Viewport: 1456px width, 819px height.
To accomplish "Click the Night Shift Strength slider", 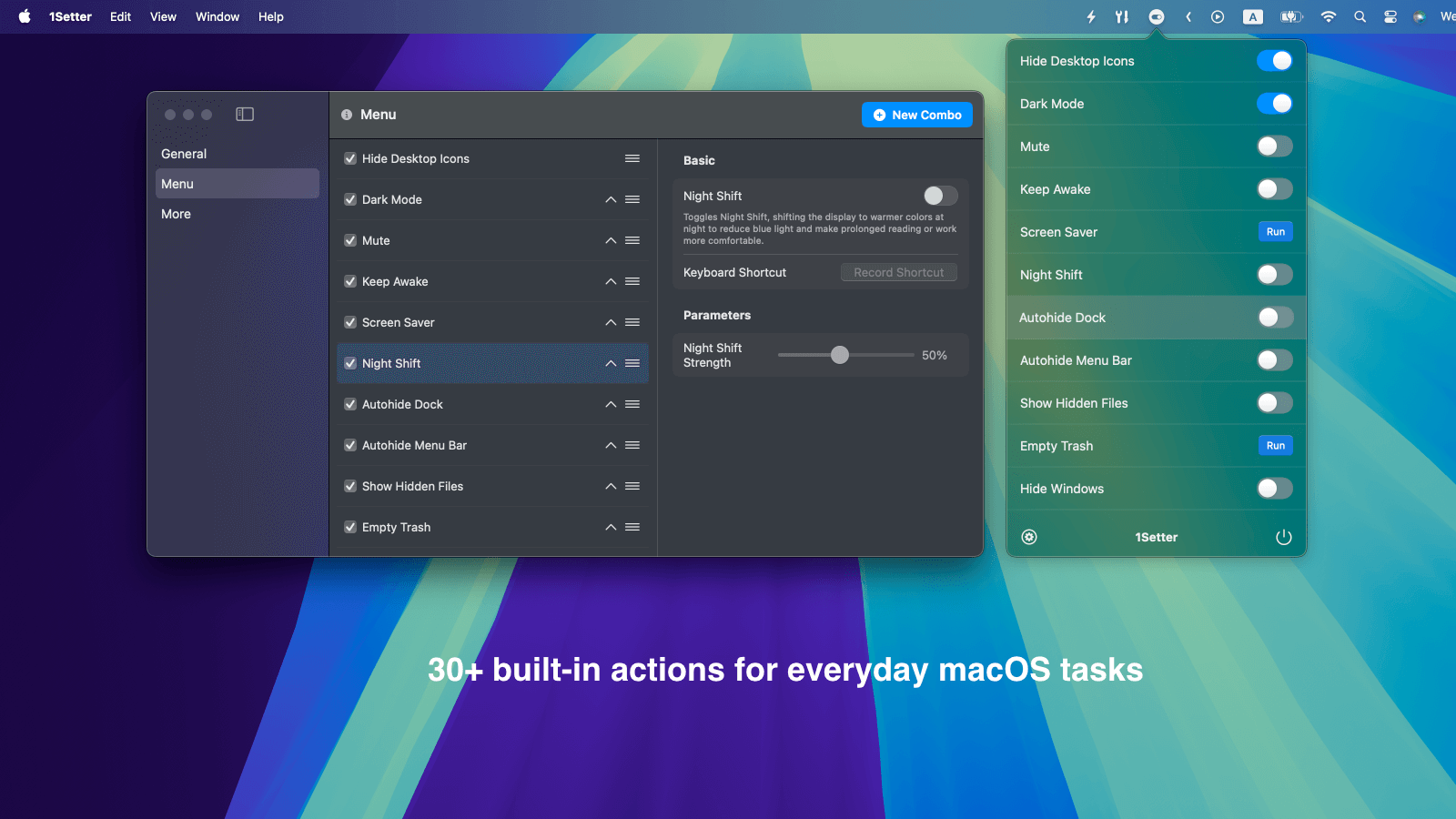I will click(x=840, y=355).
